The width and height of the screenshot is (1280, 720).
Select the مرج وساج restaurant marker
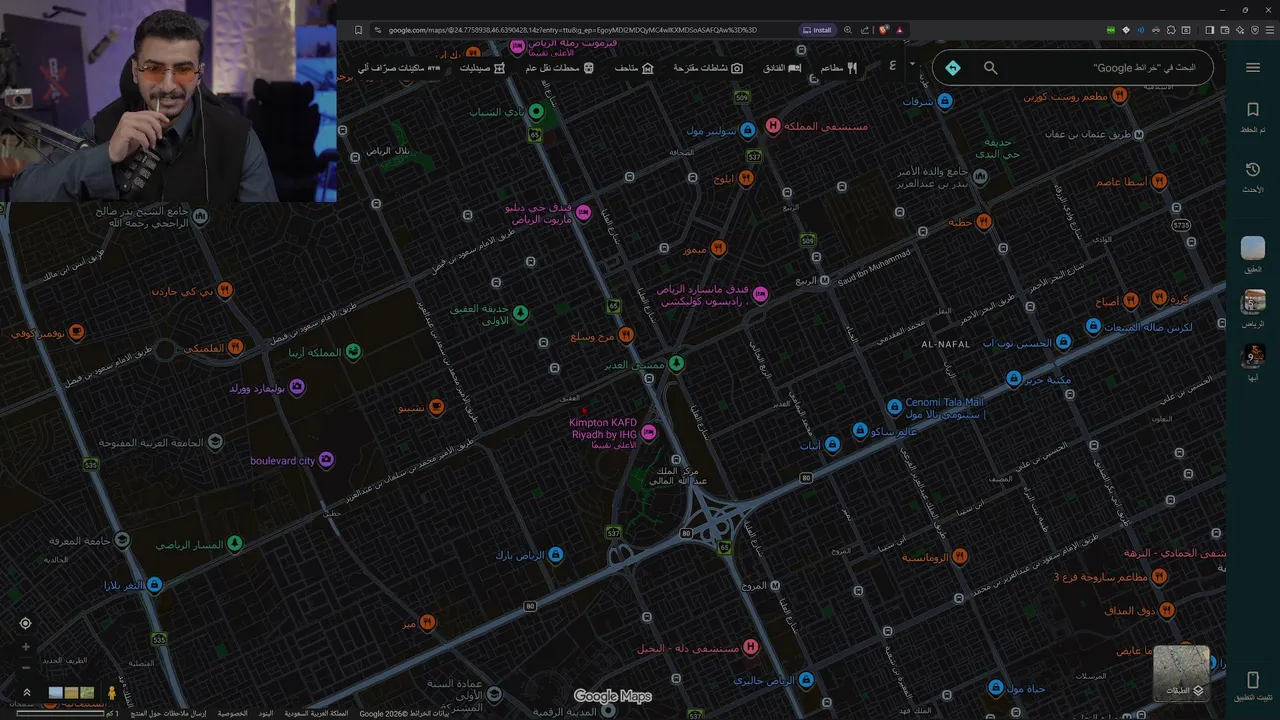pyautogui.click(x=626, y=335)
